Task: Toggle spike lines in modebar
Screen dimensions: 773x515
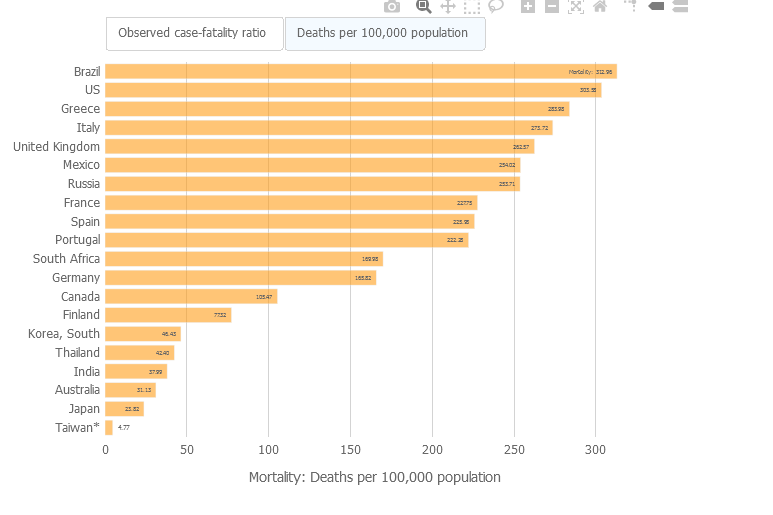Action: 630,6
